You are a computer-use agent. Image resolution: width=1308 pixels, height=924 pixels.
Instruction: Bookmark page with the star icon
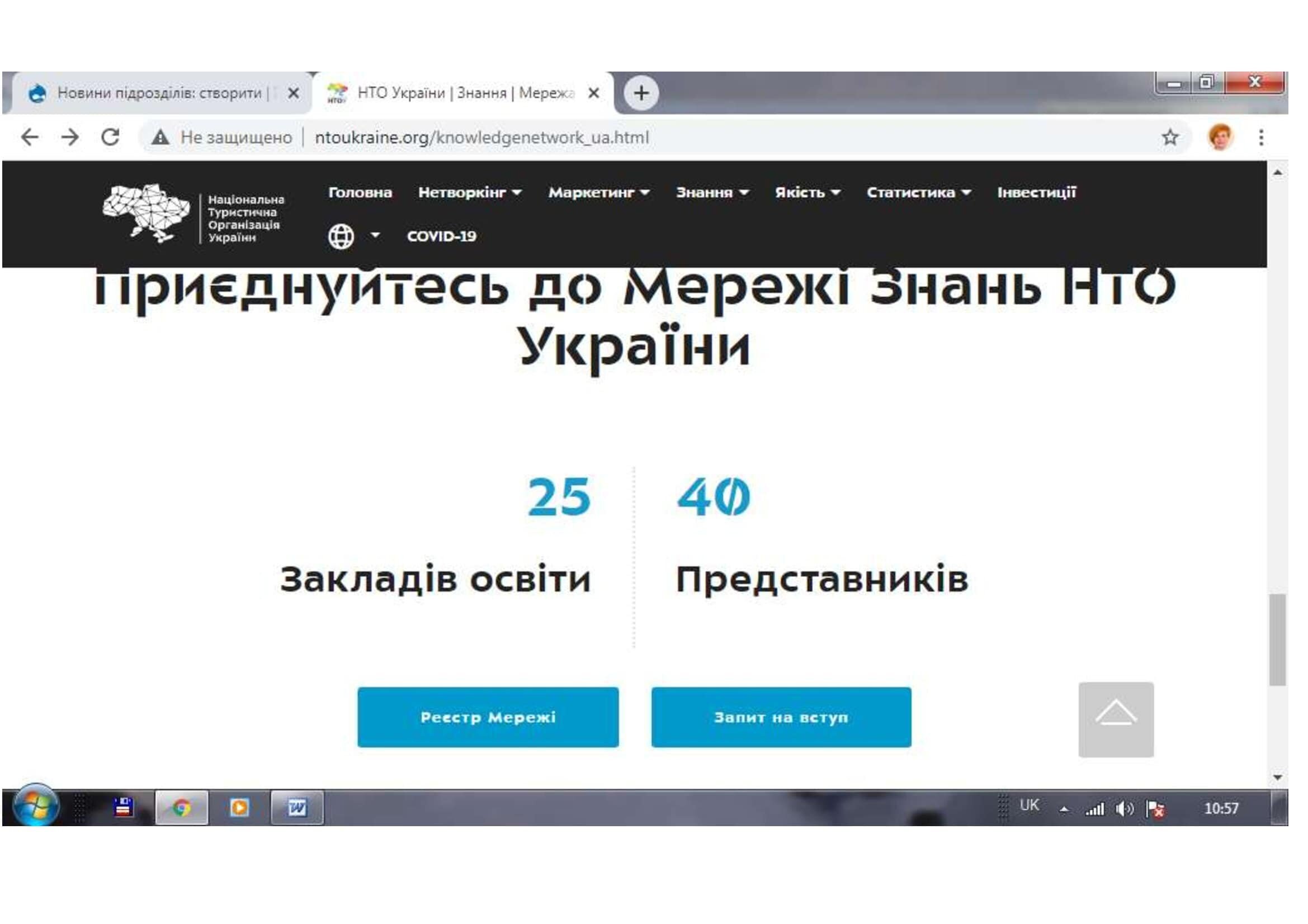click(1169, 137)
